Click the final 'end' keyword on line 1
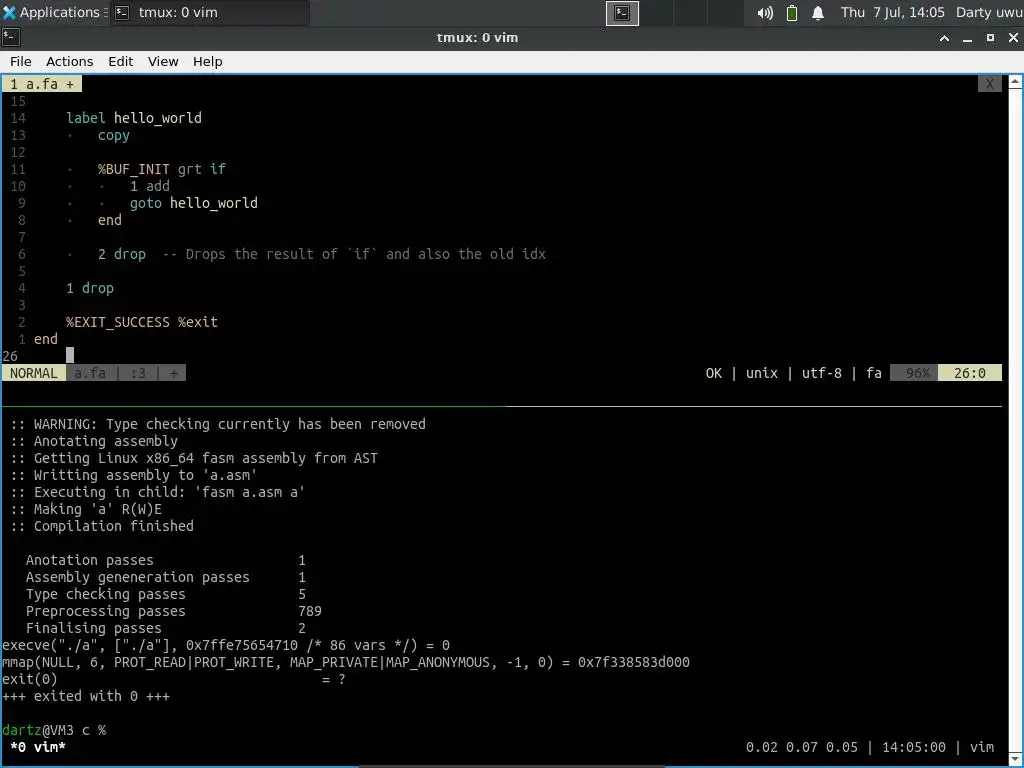 pyautogui.click(x=46, y=339)
